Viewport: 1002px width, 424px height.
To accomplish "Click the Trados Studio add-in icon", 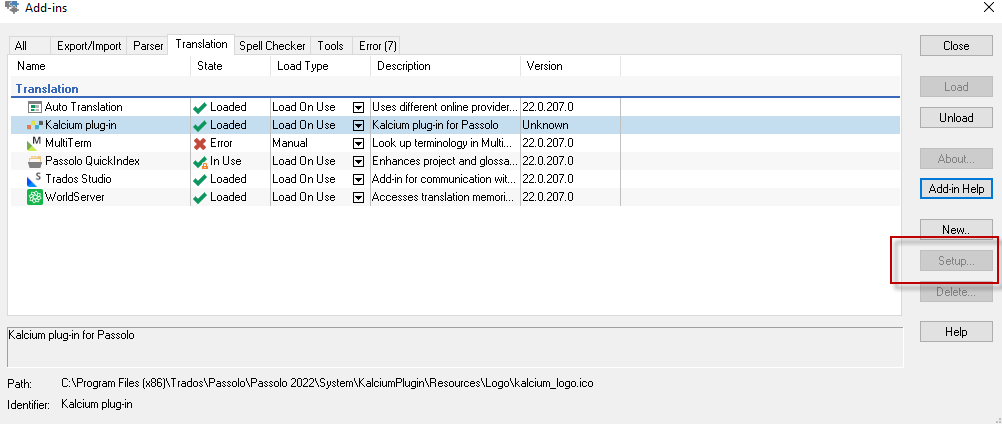I will (35, 179).
